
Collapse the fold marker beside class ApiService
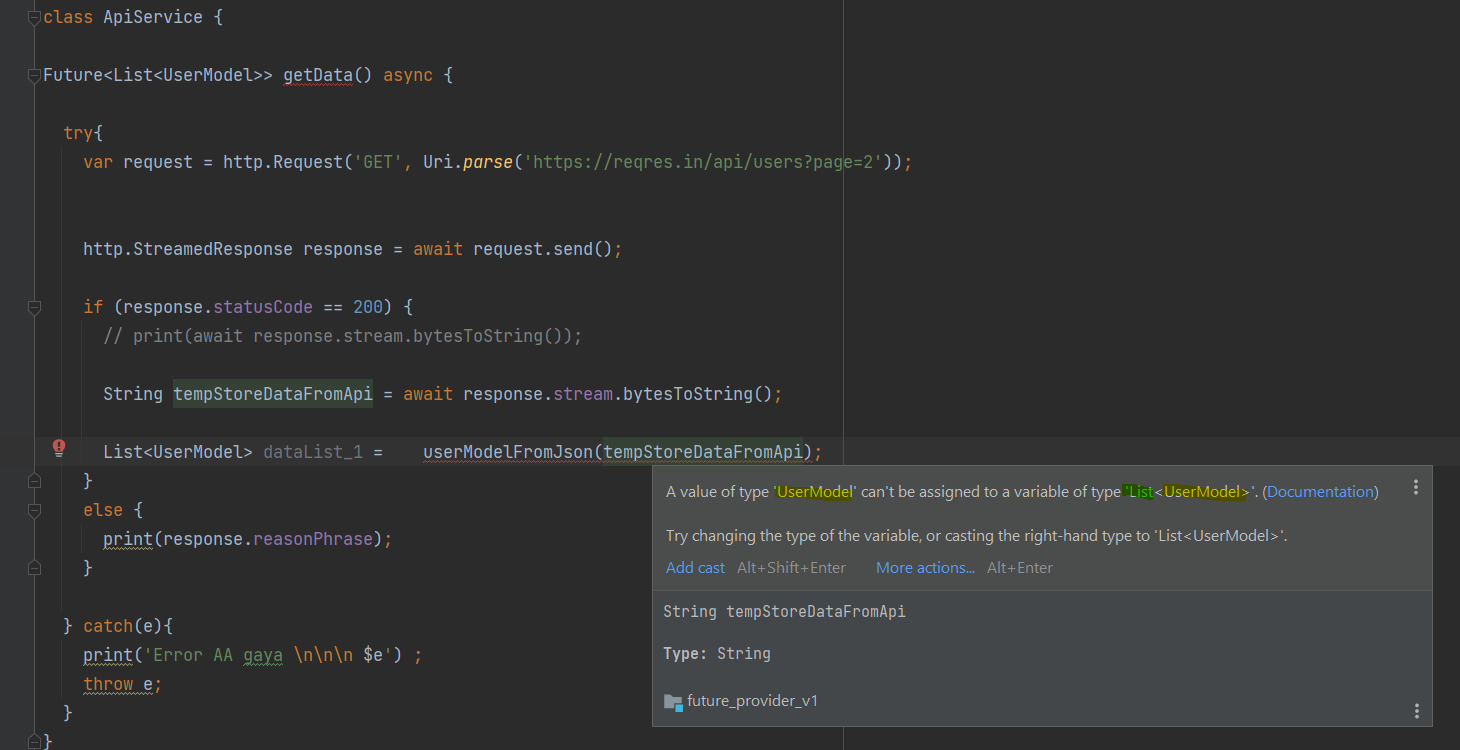[34, 18]
